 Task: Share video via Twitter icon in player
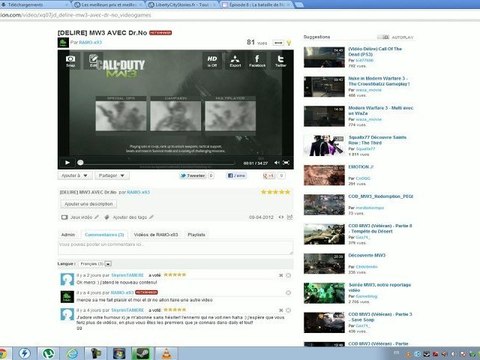click(x=281, y=61)
